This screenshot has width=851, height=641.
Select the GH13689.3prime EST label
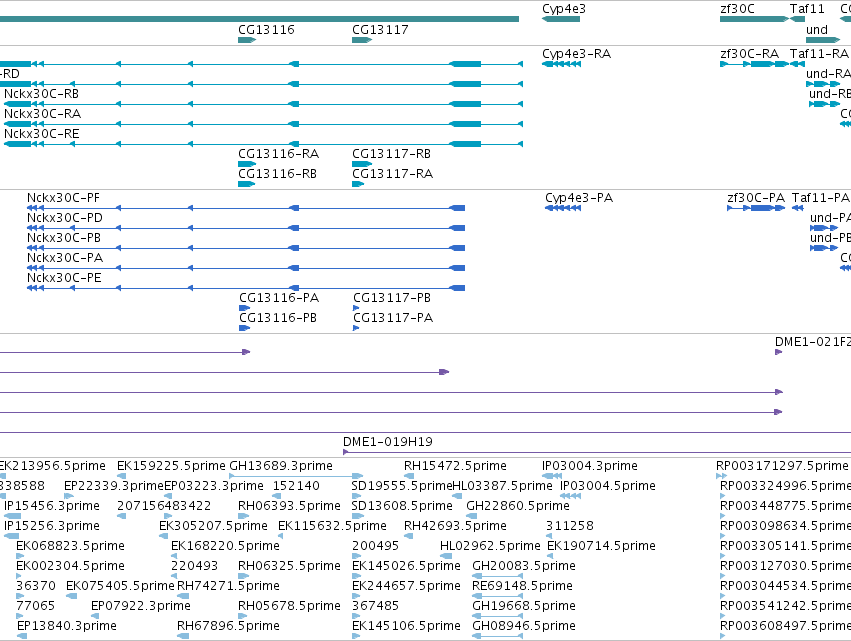[281, 466]
